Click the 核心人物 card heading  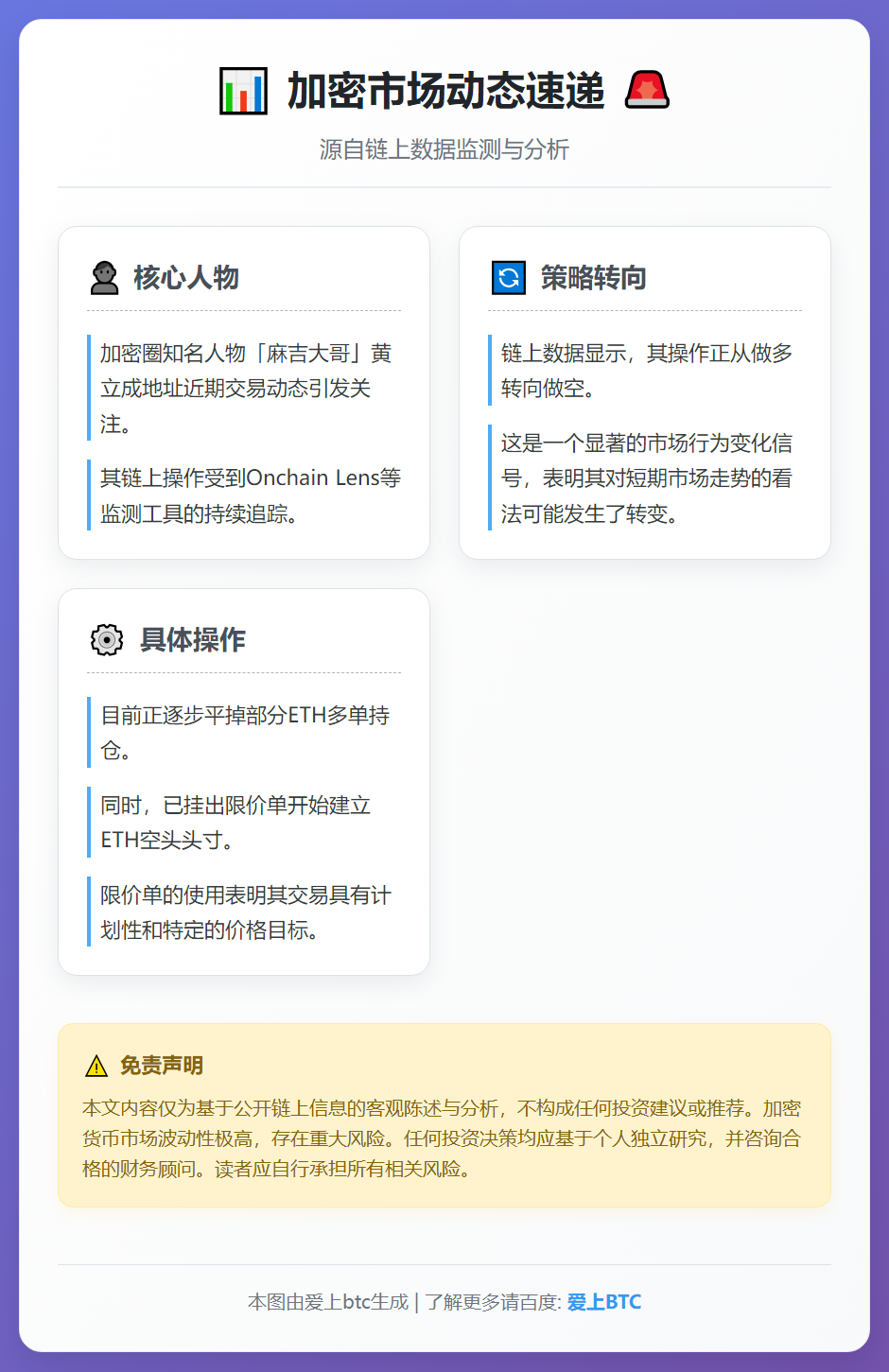[186, 278]
